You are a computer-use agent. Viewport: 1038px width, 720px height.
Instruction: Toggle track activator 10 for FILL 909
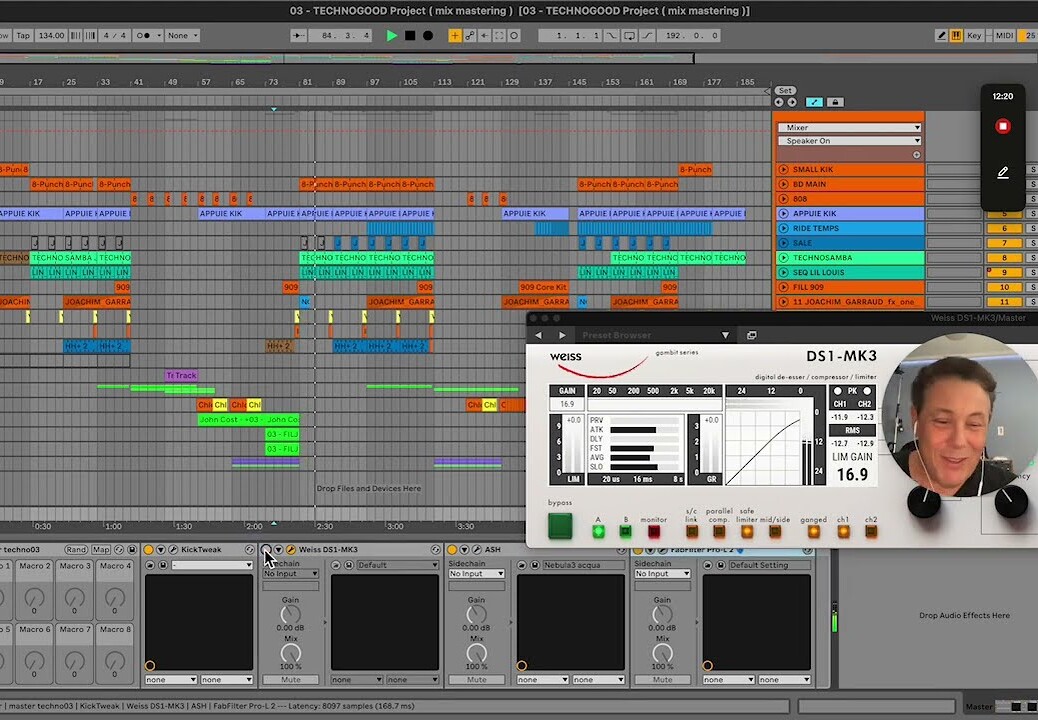(1004, 287)
